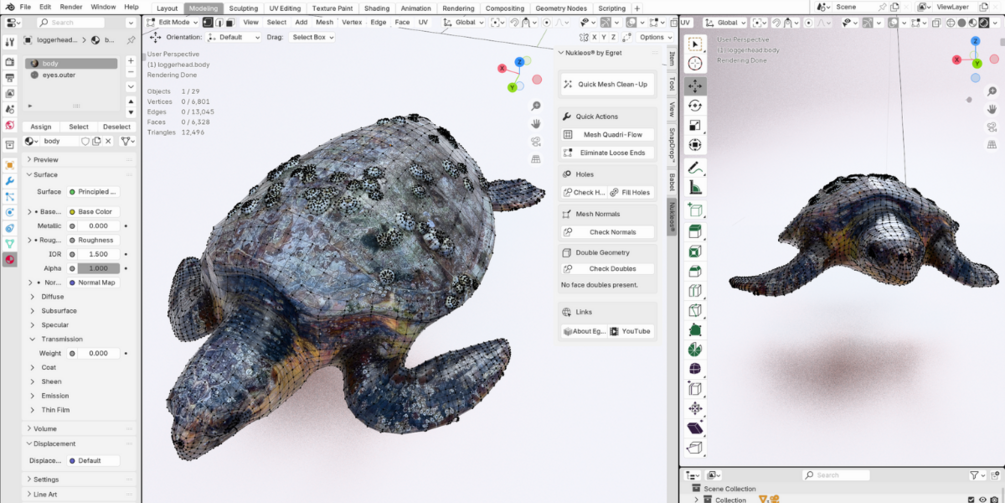Open the Physics properties tab
Viewport: 1005px width, 503px height.
click(10, 212)
